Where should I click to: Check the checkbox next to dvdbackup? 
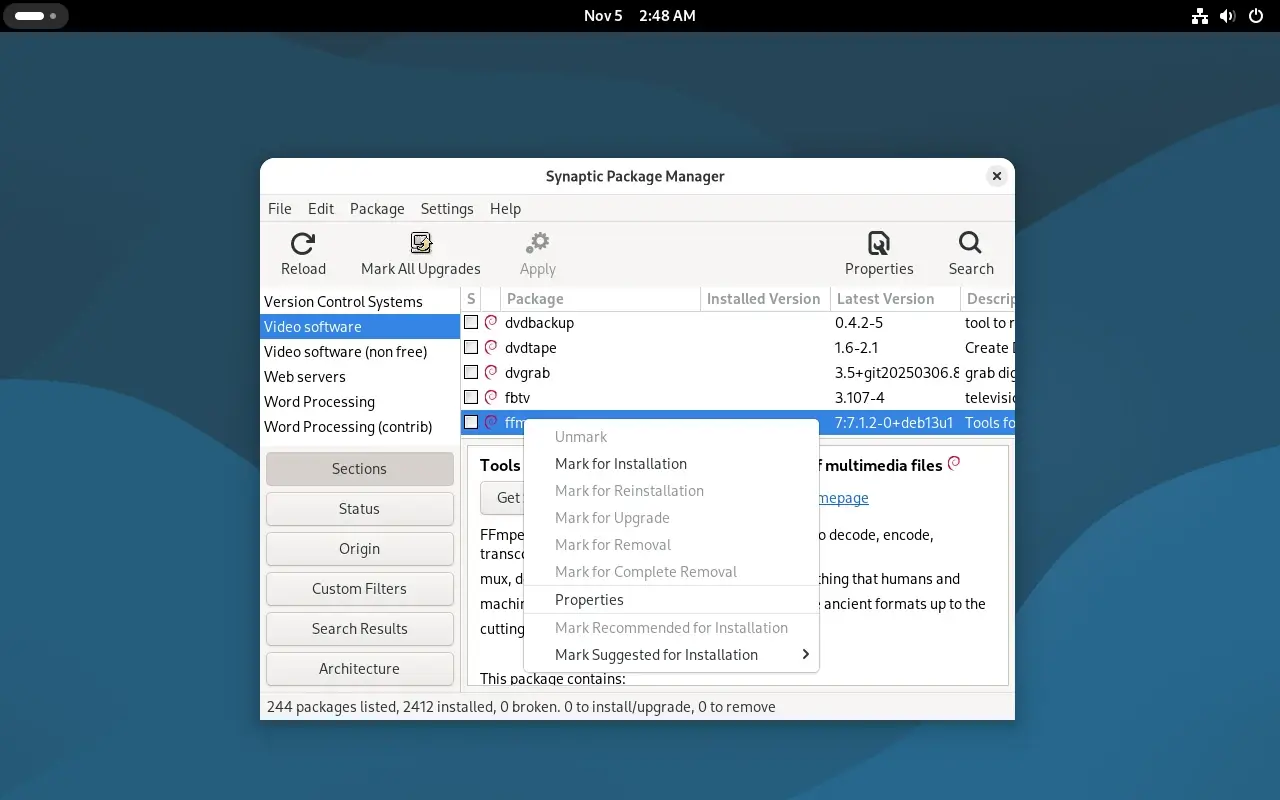click(471, 322)
